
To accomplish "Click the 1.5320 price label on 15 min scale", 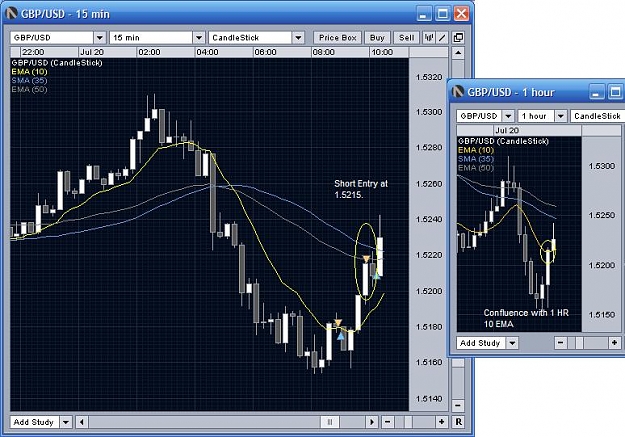I will pyautogui.click(x=429, y=77).
